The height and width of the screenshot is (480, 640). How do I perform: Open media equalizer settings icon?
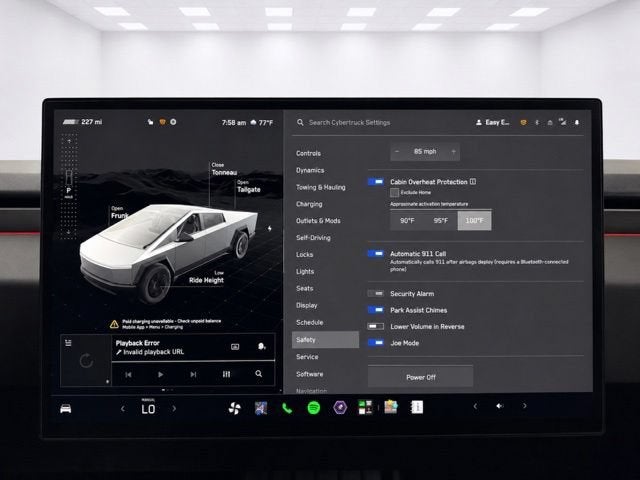pos(227,374)
